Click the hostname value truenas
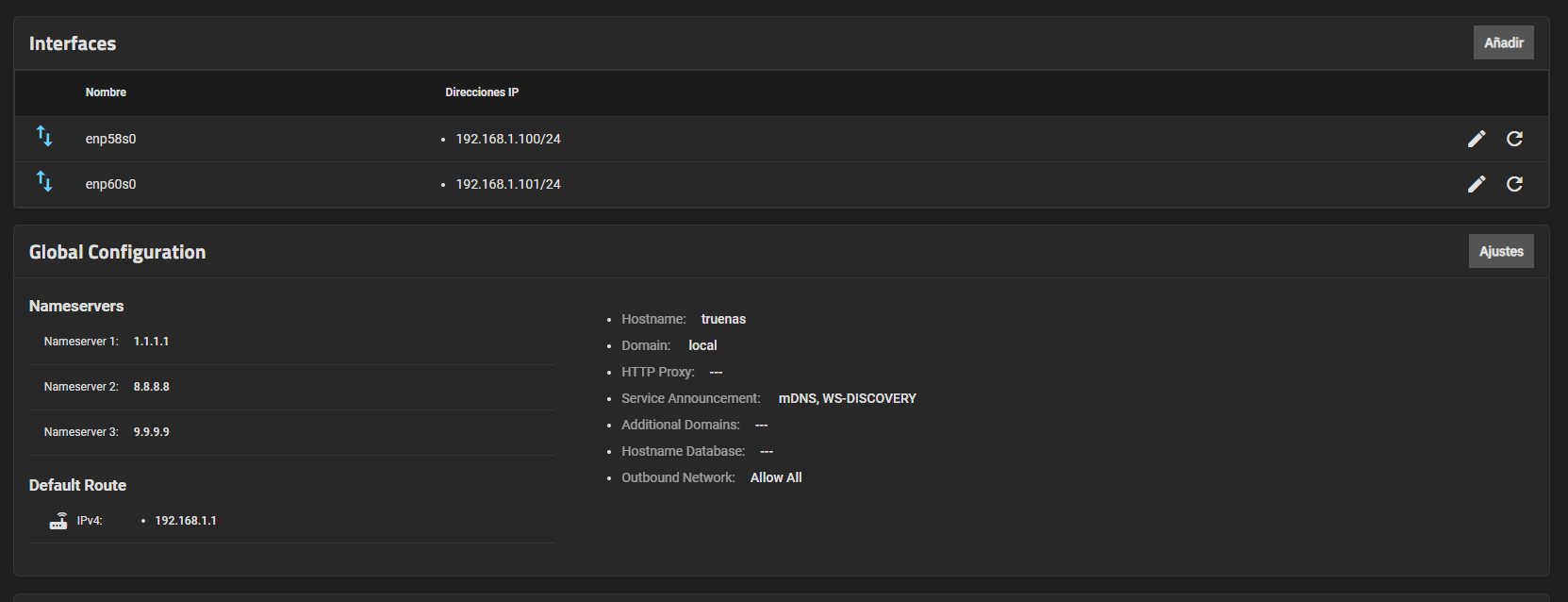 (723, 319)
